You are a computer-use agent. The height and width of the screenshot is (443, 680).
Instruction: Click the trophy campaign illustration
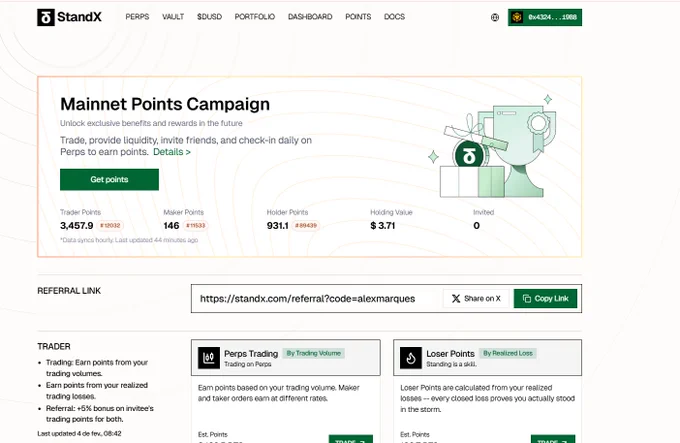click(x=494, y=147)
